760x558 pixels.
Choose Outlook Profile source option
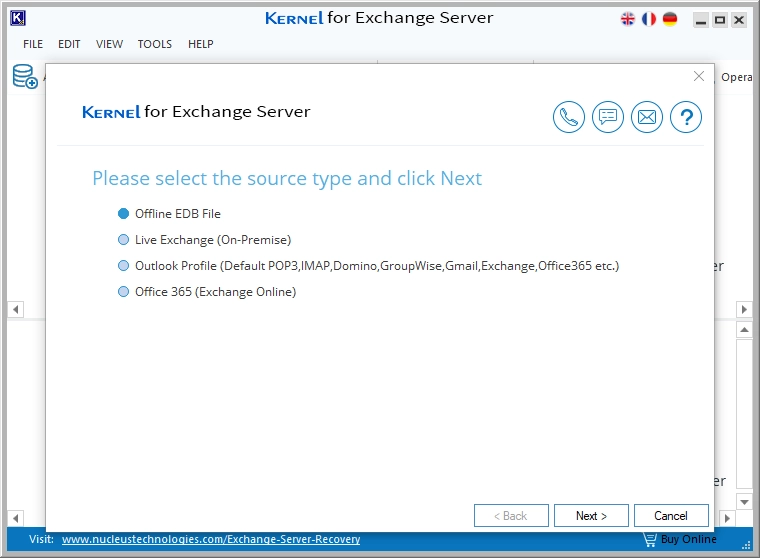[368, 266]
